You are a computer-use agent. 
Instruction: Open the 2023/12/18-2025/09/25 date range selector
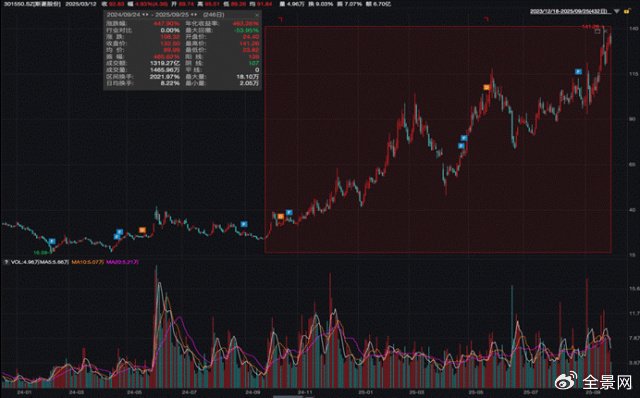click(569, 11)
